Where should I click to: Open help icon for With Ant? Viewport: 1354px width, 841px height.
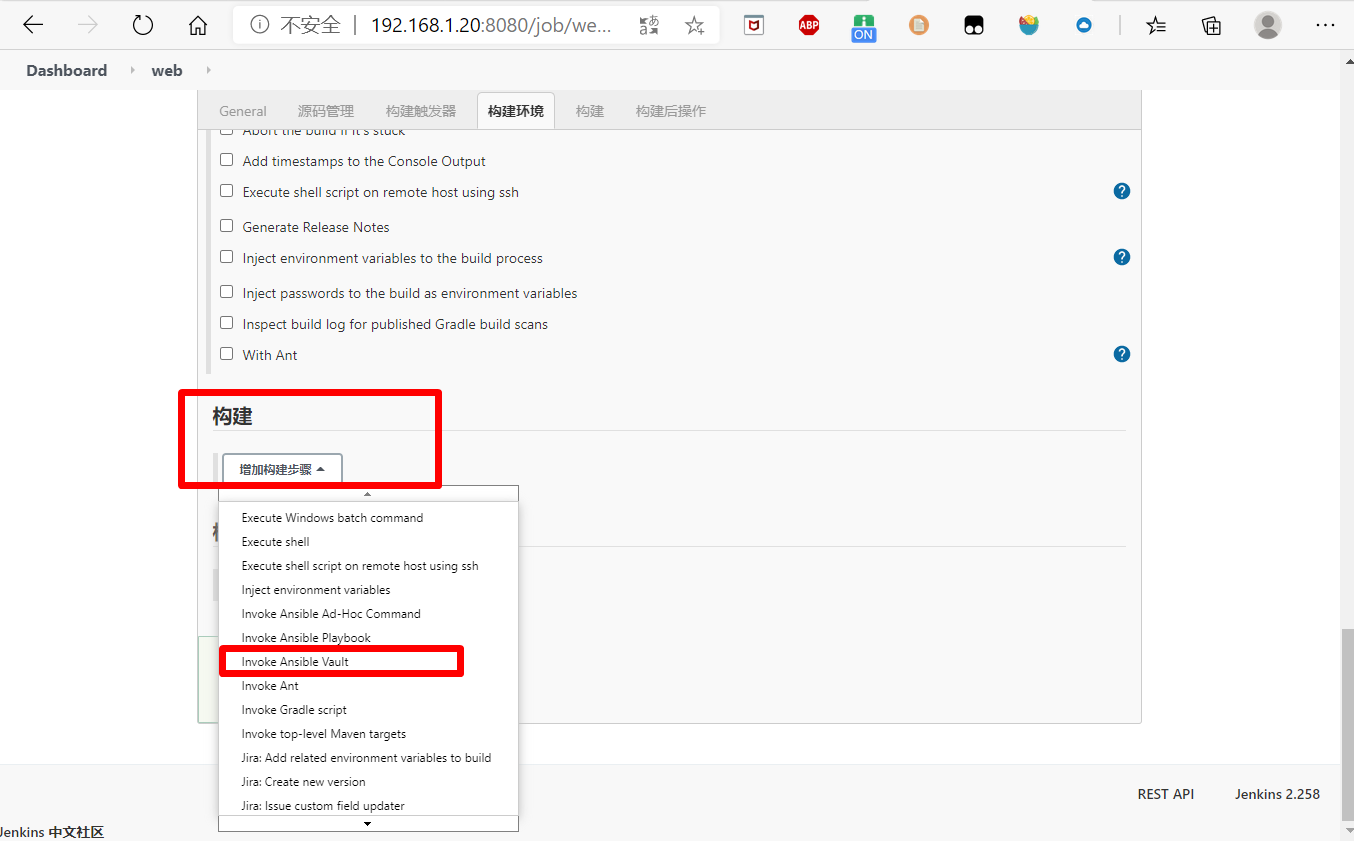1122,354
